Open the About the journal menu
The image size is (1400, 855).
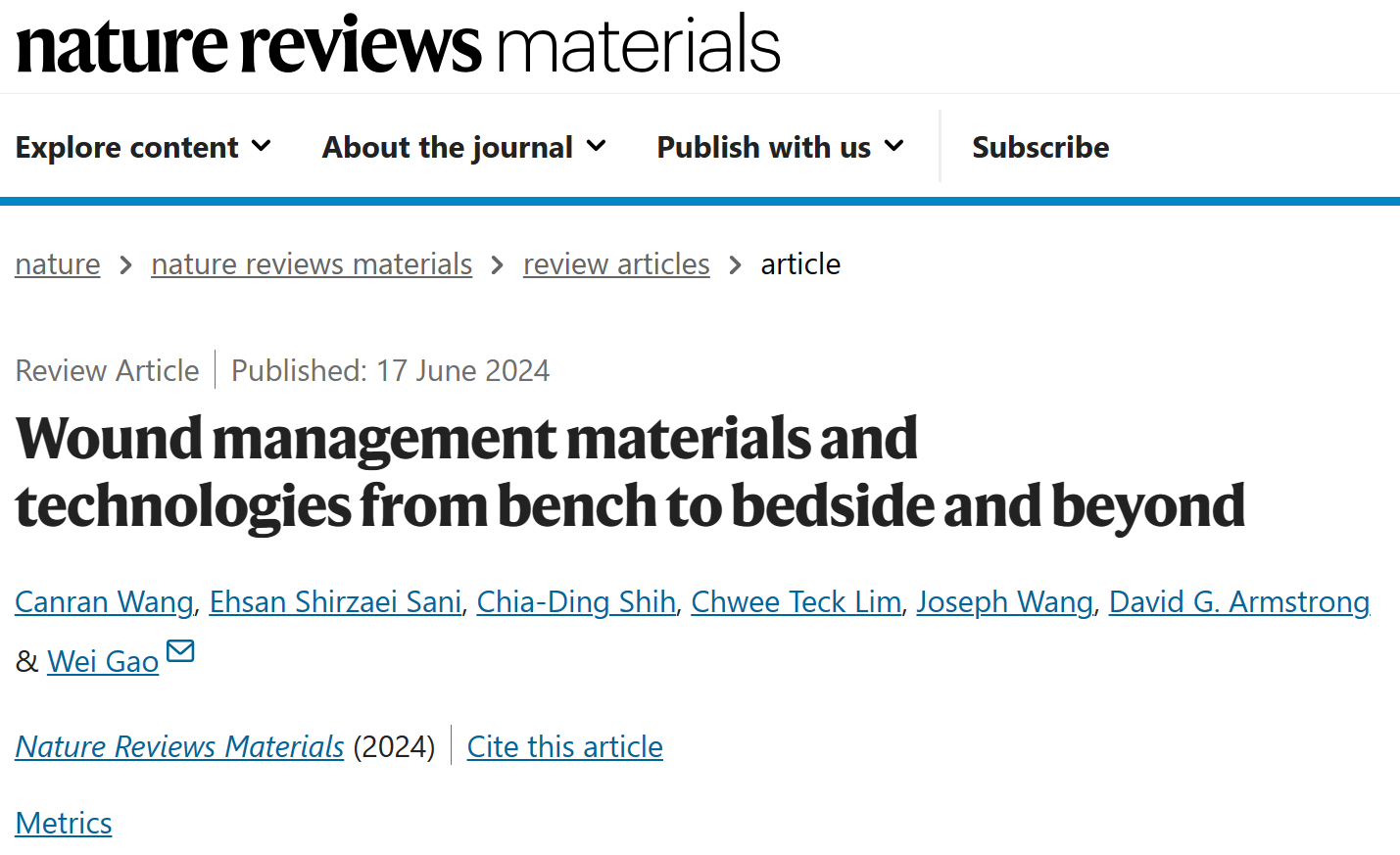tap(464, 147)
